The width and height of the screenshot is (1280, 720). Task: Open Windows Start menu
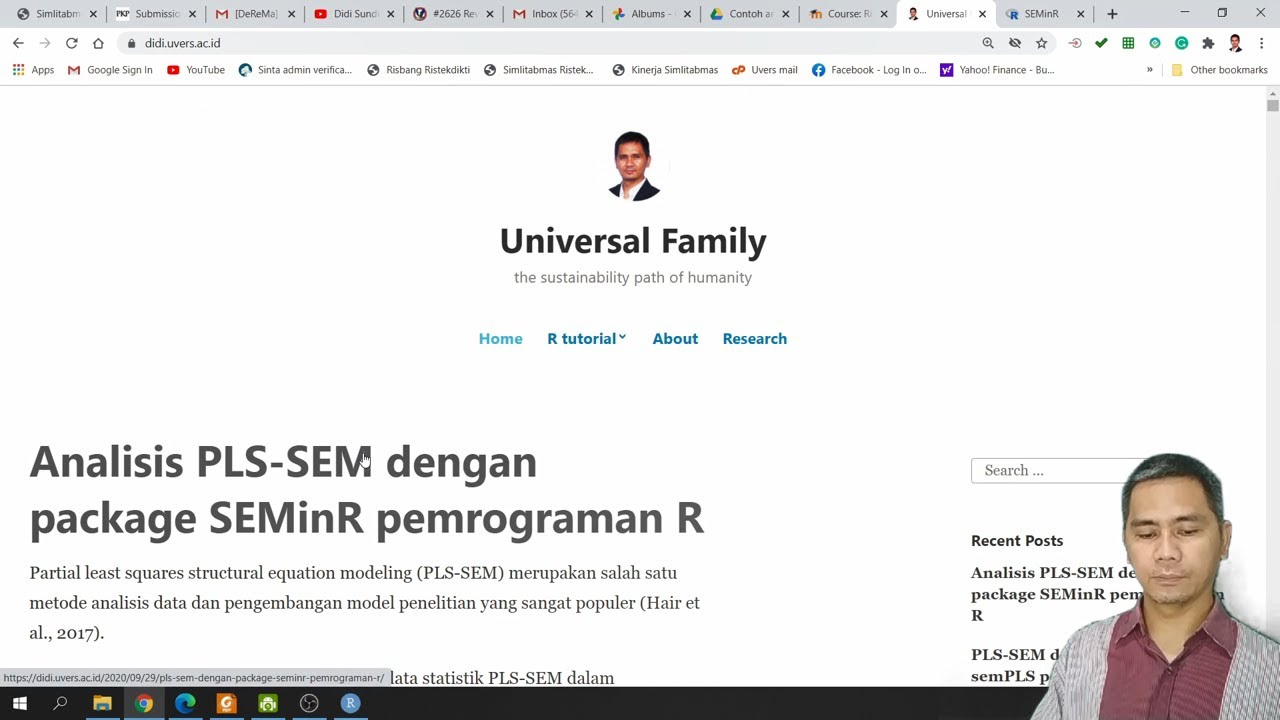[x=19, y=703]
